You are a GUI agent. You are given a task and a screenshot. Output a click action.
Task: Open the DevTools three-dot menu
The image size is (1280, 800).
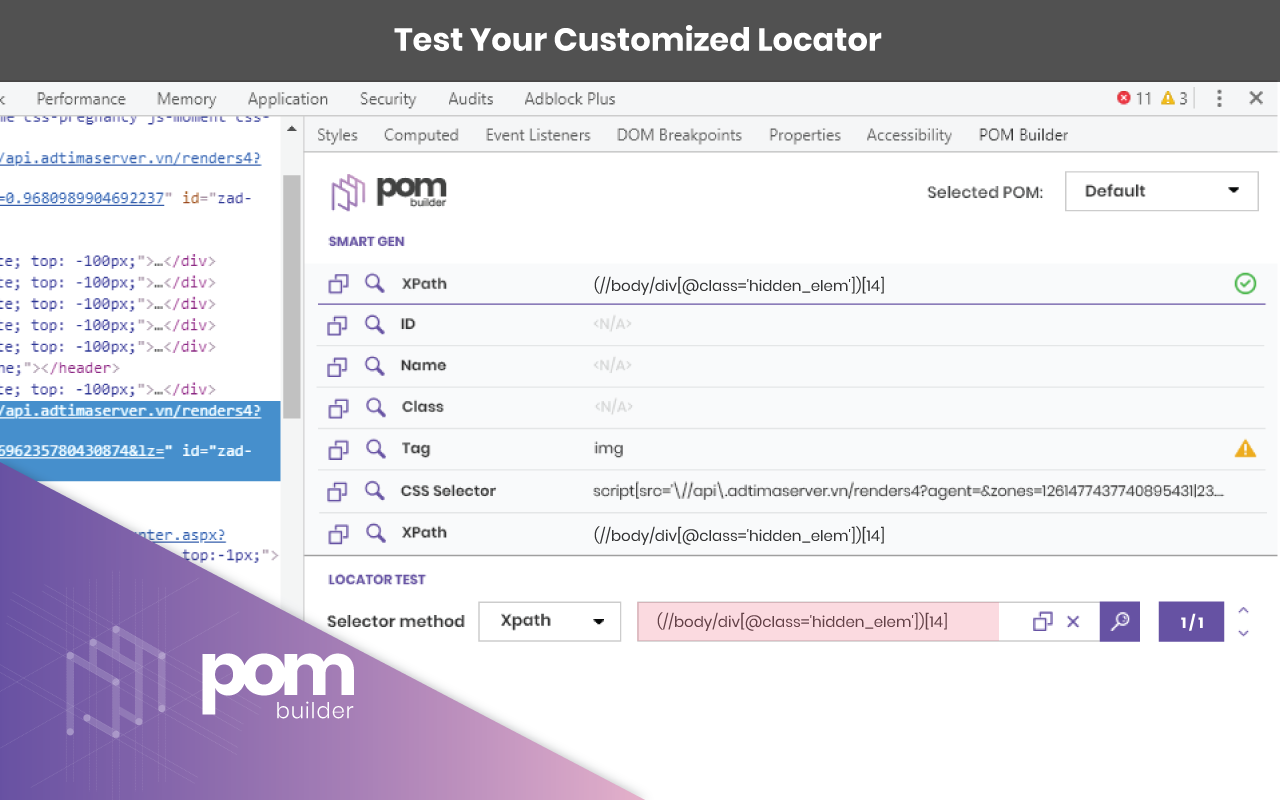(1218, 99)
